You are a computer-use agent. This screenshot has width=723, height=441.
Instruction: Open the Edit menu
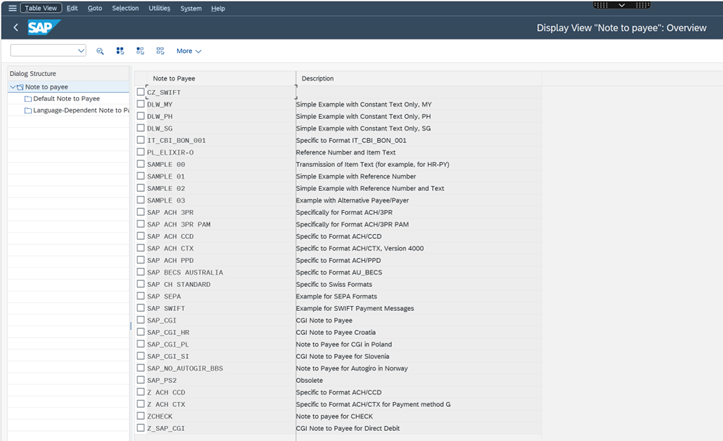[x=72, y=8]
